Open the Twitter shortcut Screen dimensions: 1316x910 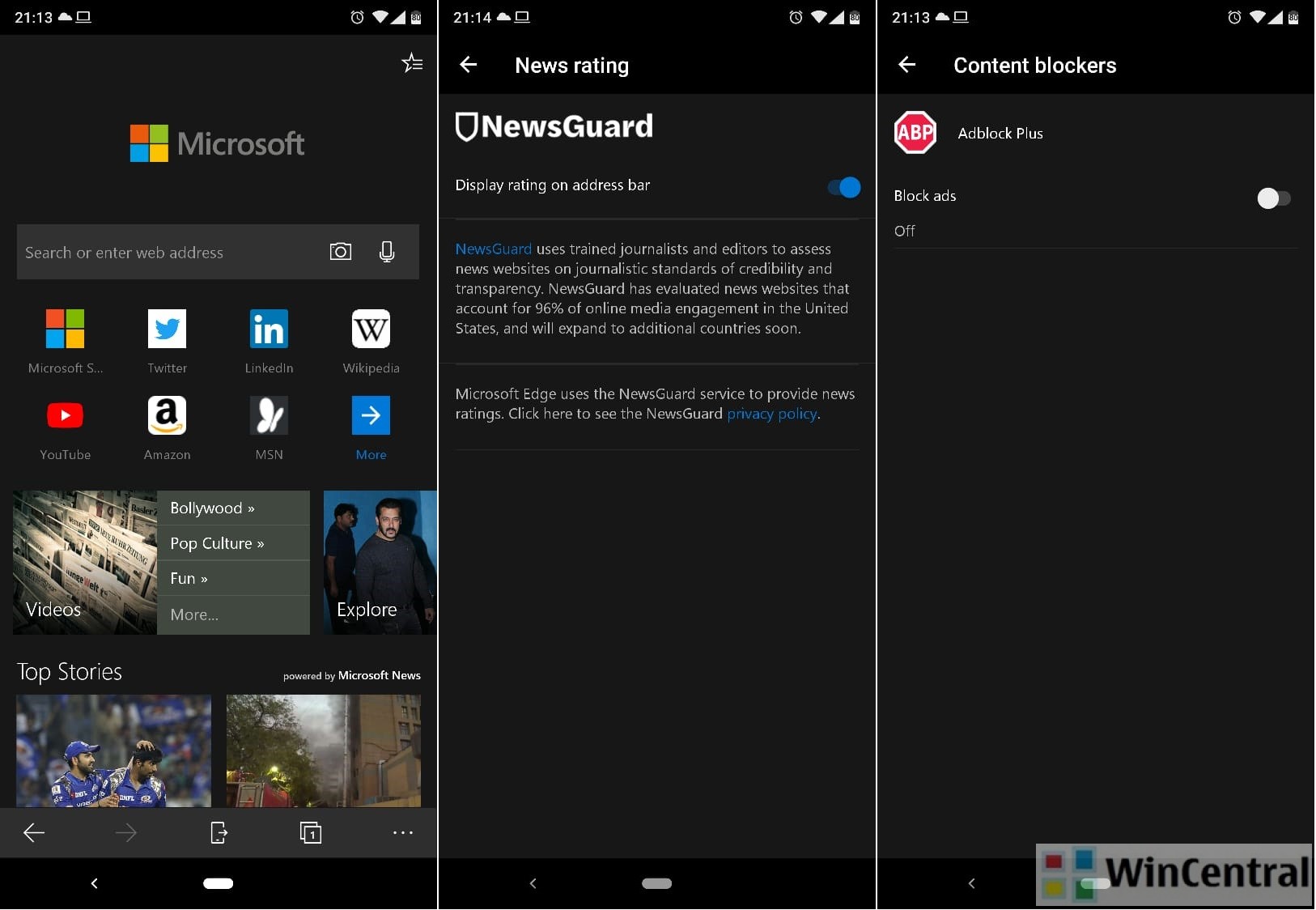[167, 330]
